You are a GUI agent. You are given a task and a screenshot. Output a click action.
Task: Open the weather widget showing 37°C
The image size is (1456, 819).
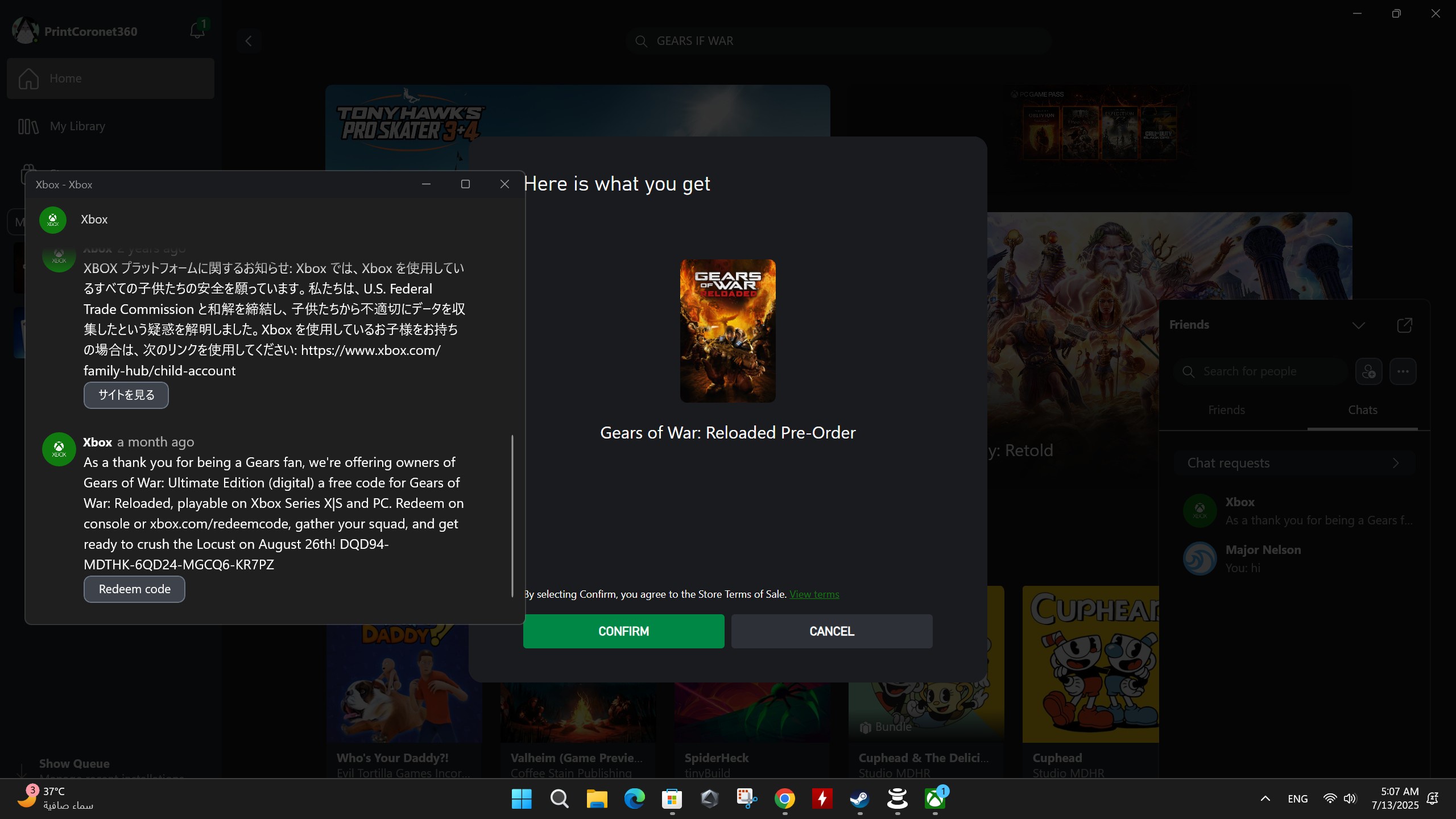coord(55,799)
